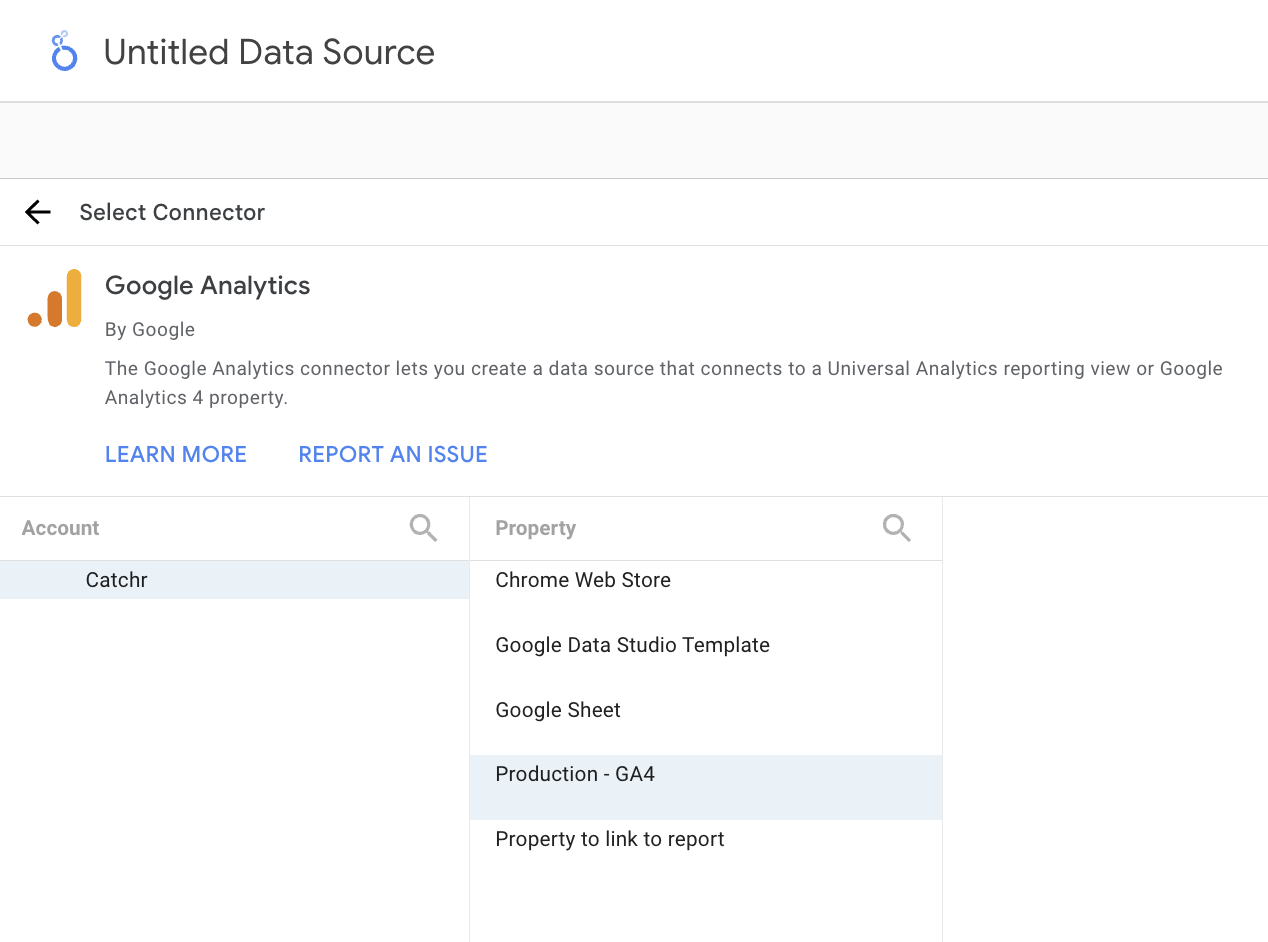
Task: Pick the Google Sheet property
Action: pos(558,710)
